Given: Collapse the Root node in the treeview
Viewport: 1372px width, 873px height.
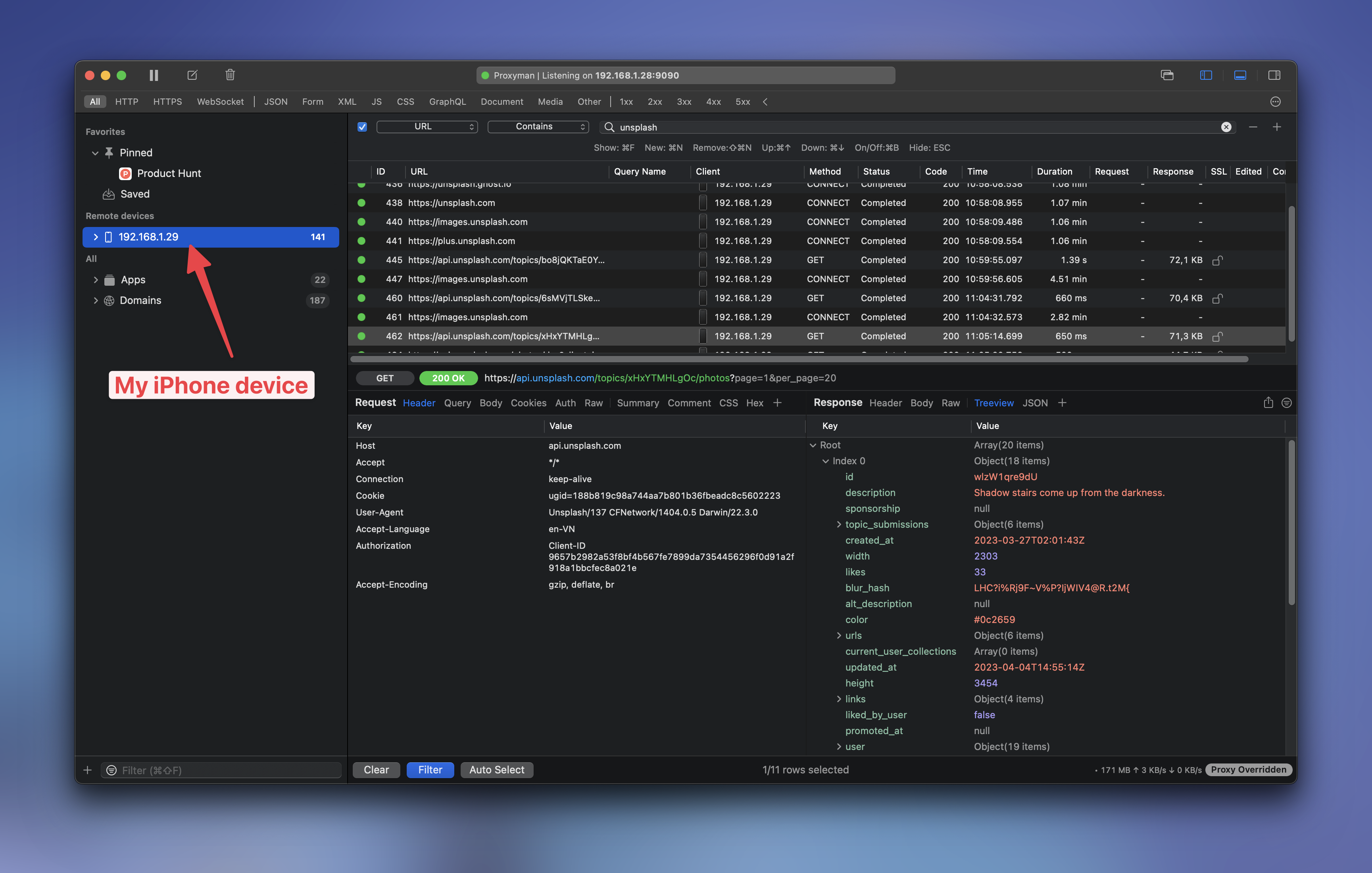Looking at the screenshot, I should (813, 446).
